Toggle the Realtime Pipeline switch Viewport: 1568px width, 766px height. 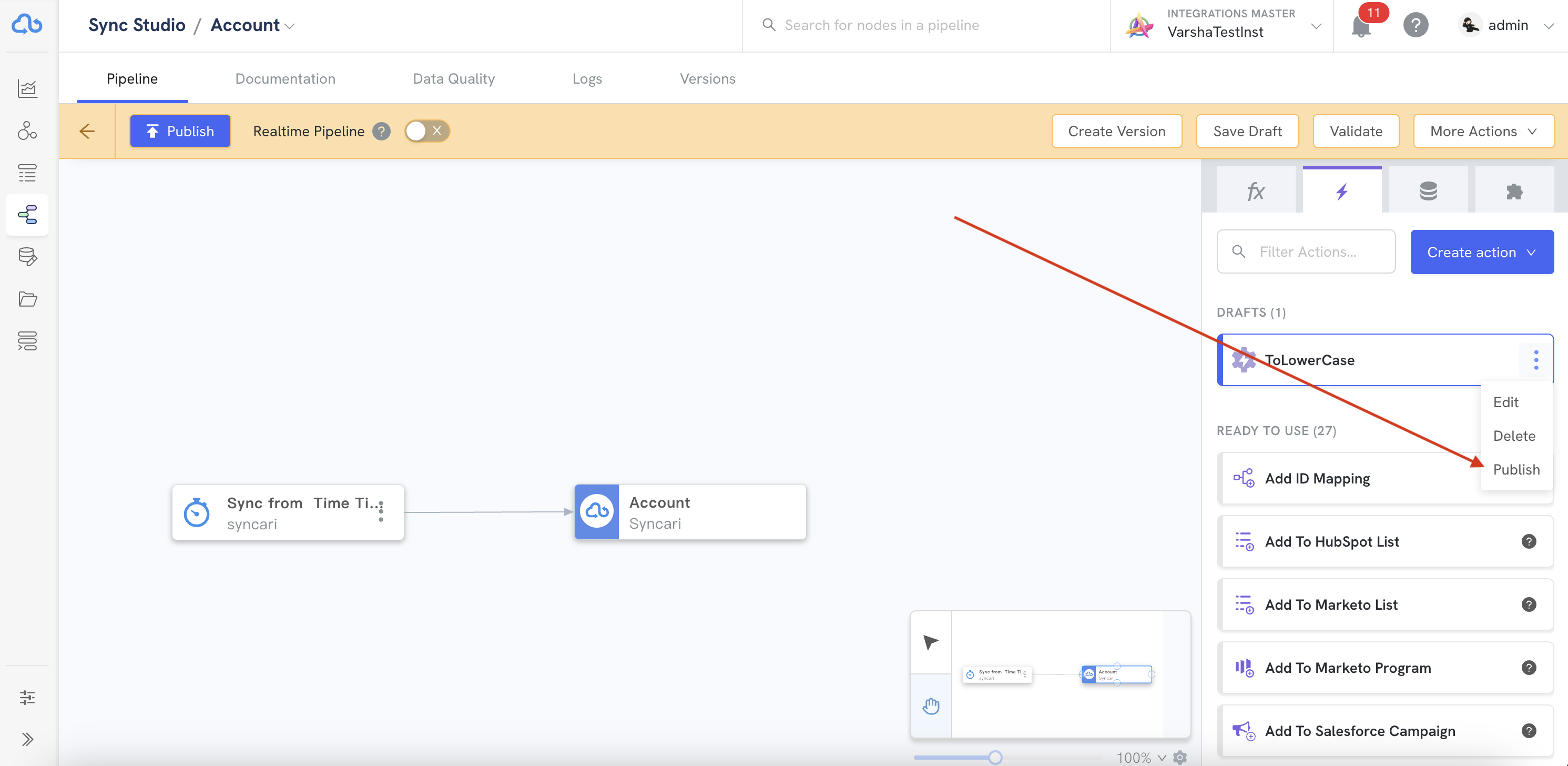coord(426,131)
